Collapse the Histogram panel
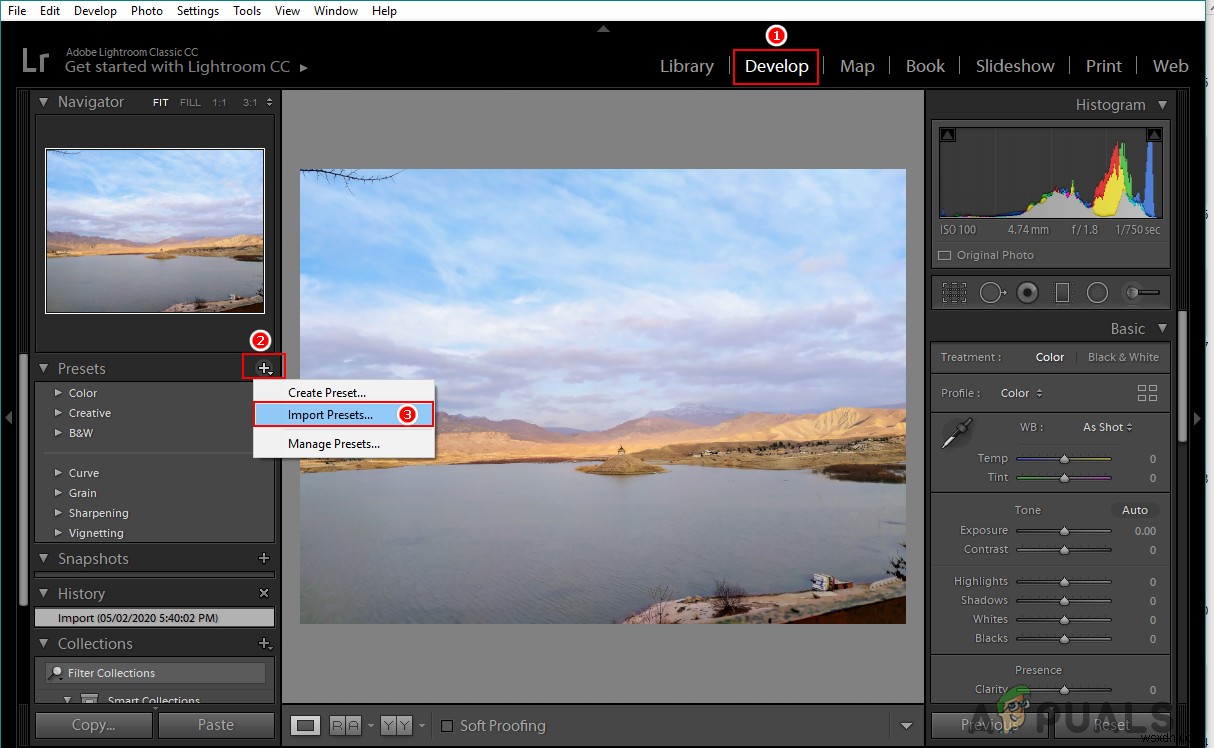1214x748 pixels. [x=1162, y=104]
